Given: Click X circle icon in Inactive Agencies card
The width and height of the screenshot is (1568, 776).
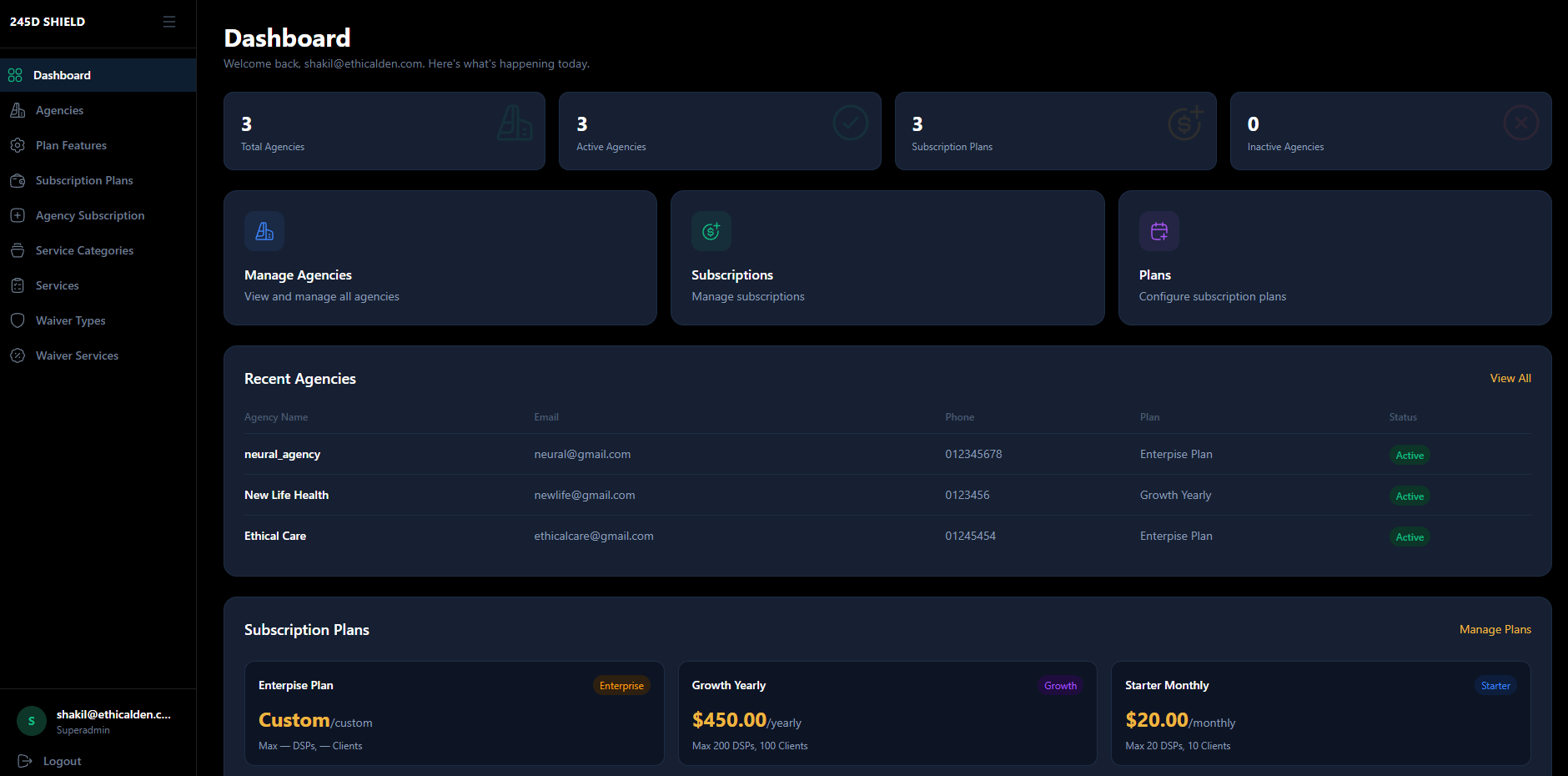Looking at the screenshot, I should (x=1521, y=123).
